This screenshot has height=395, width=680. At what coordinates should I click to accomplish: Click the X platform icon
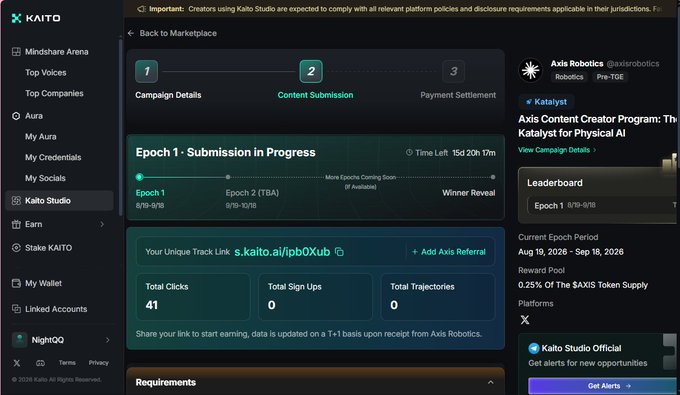(x=525, y=320)
